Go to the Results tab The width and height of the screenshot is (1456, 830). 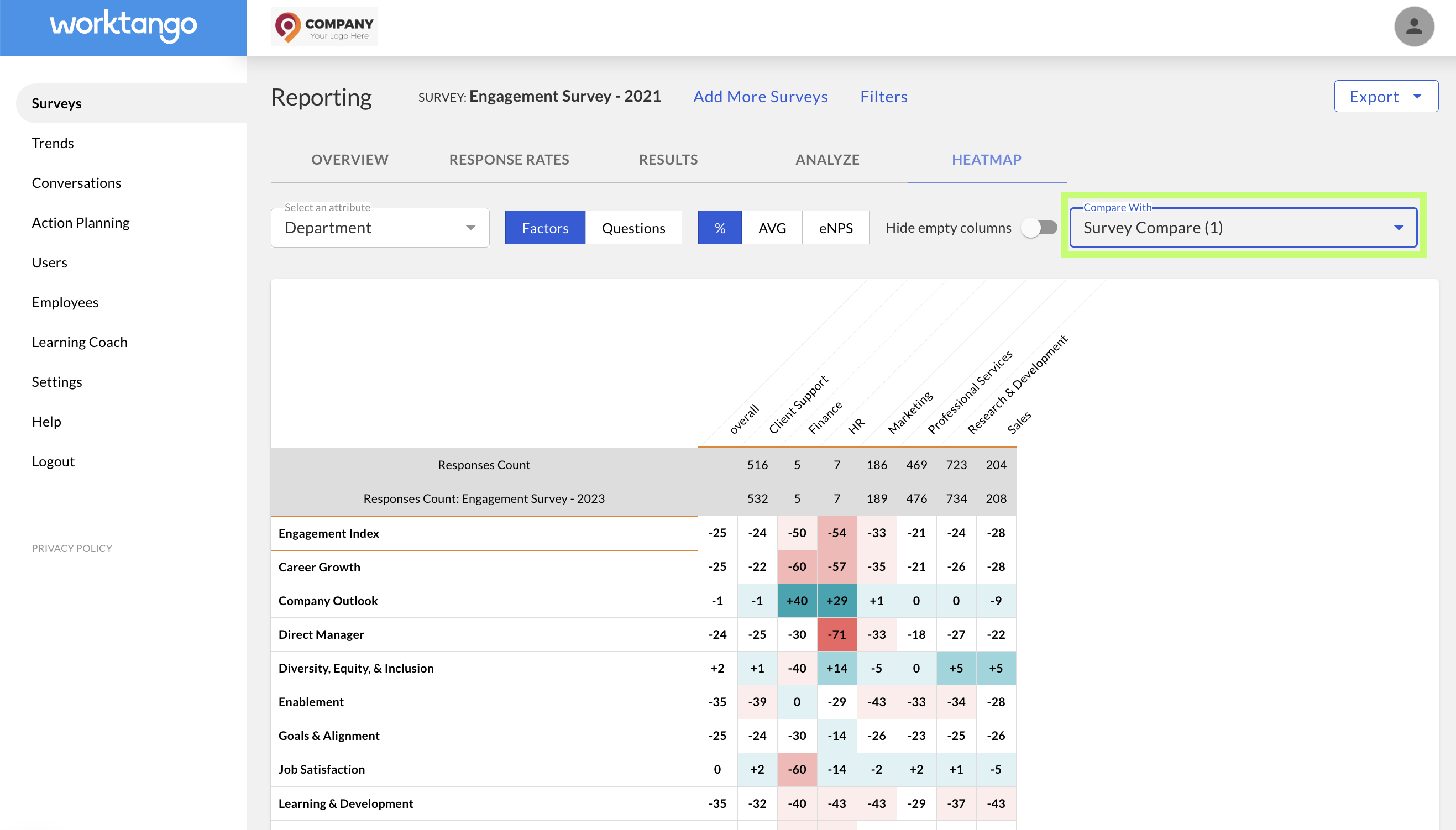668,160
